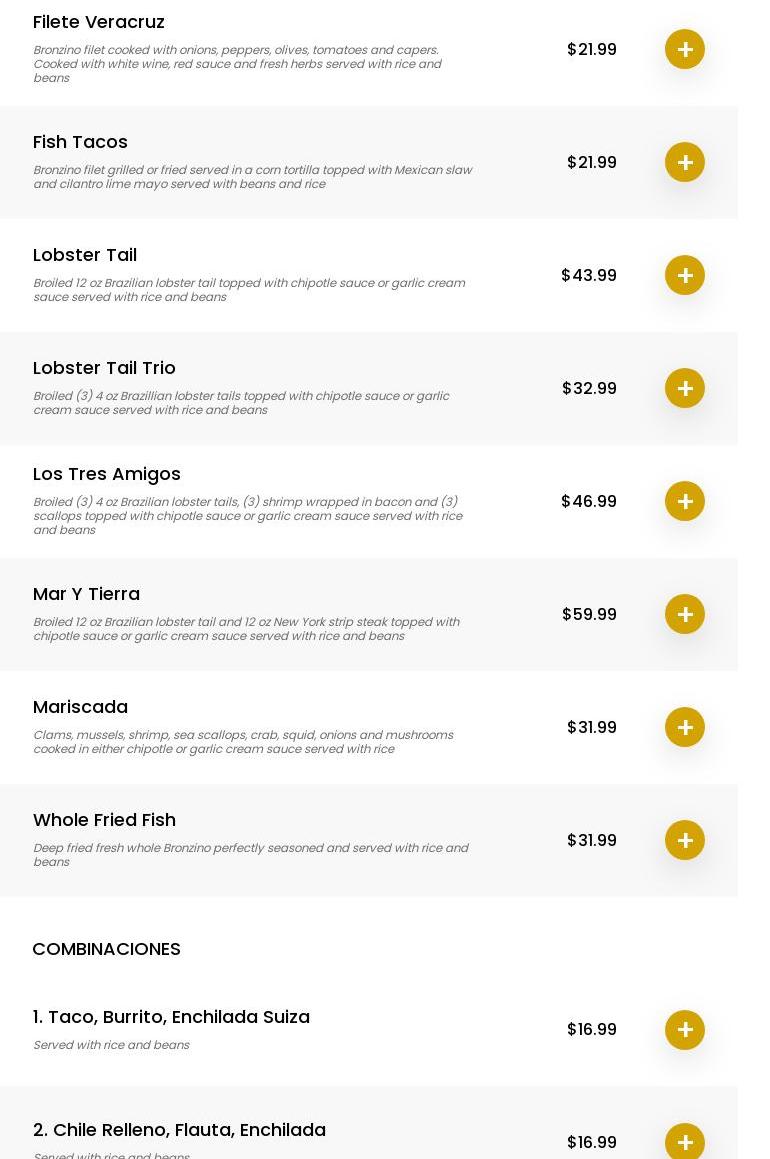Open the Whole Fried Fish item title
This screenshot has height=1159, width=770.
[104, 820]
